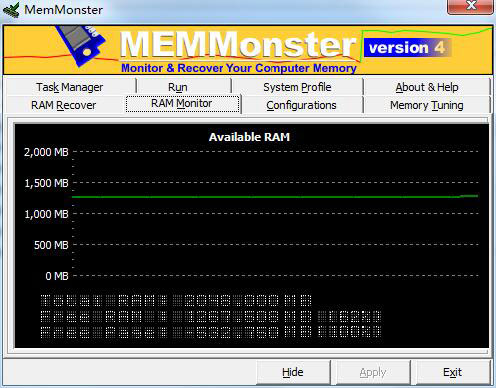
Task: Click the Total RAM readout line
Action: coord(176,300)
